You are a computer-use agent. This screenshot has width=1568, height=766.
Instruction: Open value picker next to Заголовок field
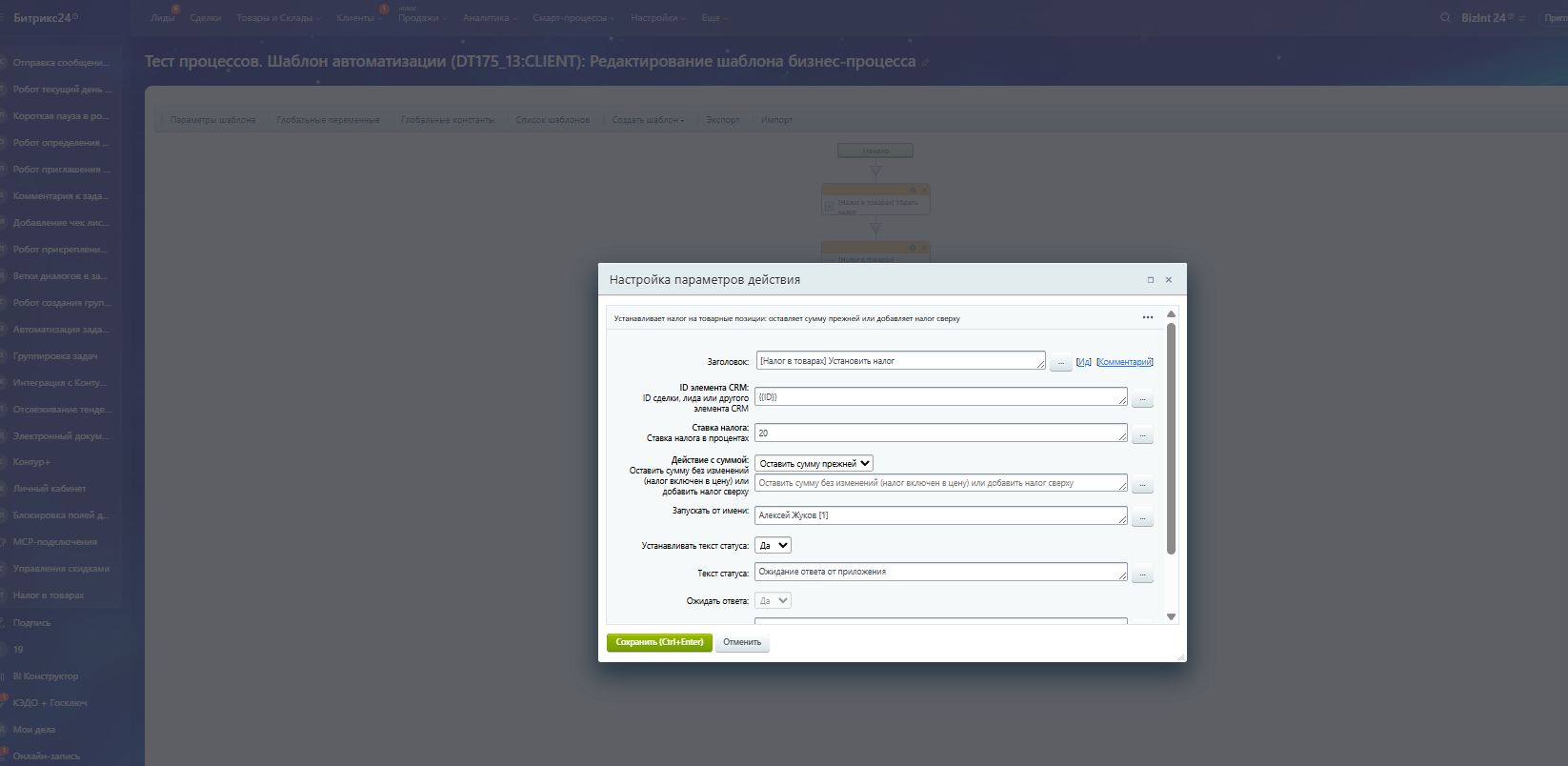point(1060,363)
